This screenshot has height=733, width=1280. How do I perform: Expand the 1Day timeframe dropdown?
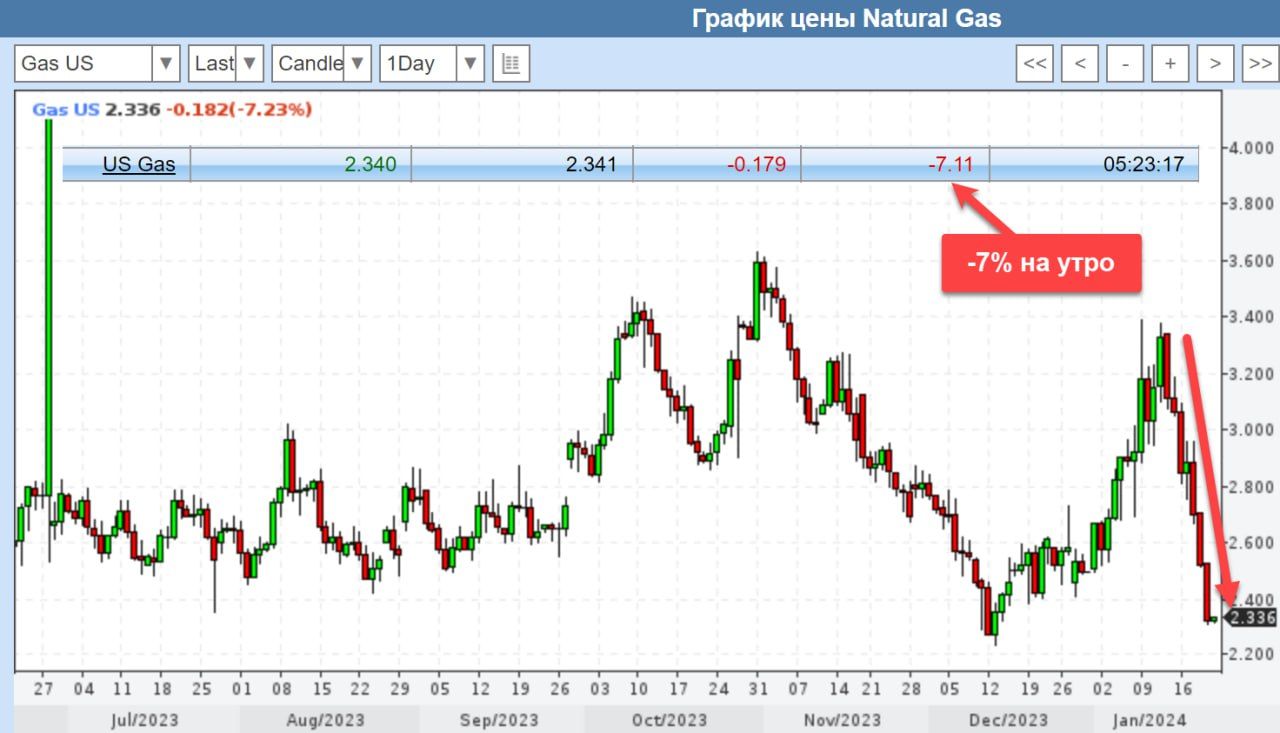(x=432, y=64)
